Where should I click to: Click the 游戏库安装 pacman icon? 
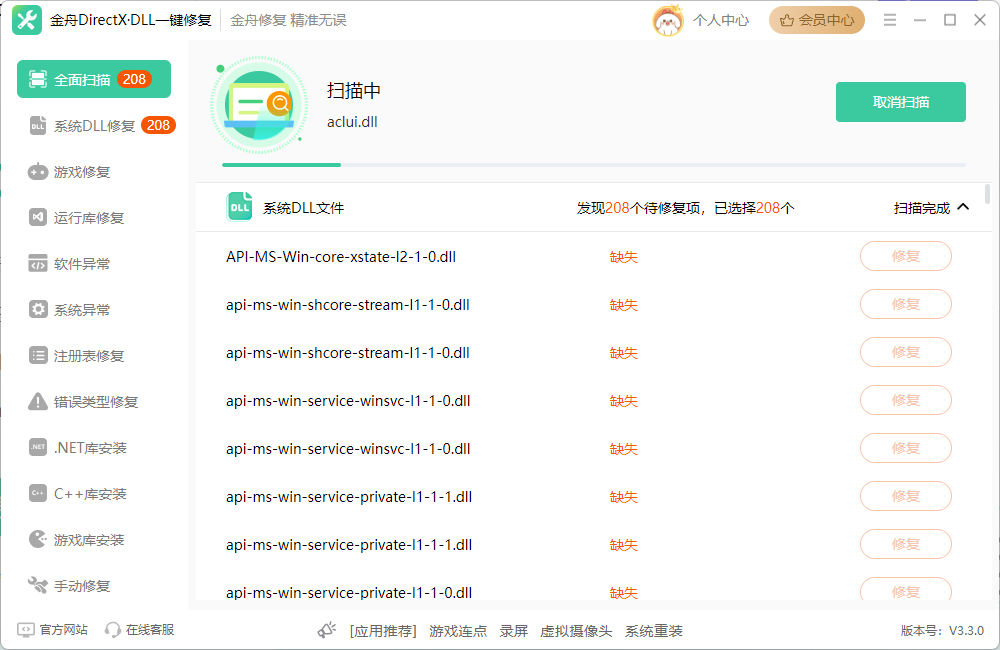coord(38,539)
